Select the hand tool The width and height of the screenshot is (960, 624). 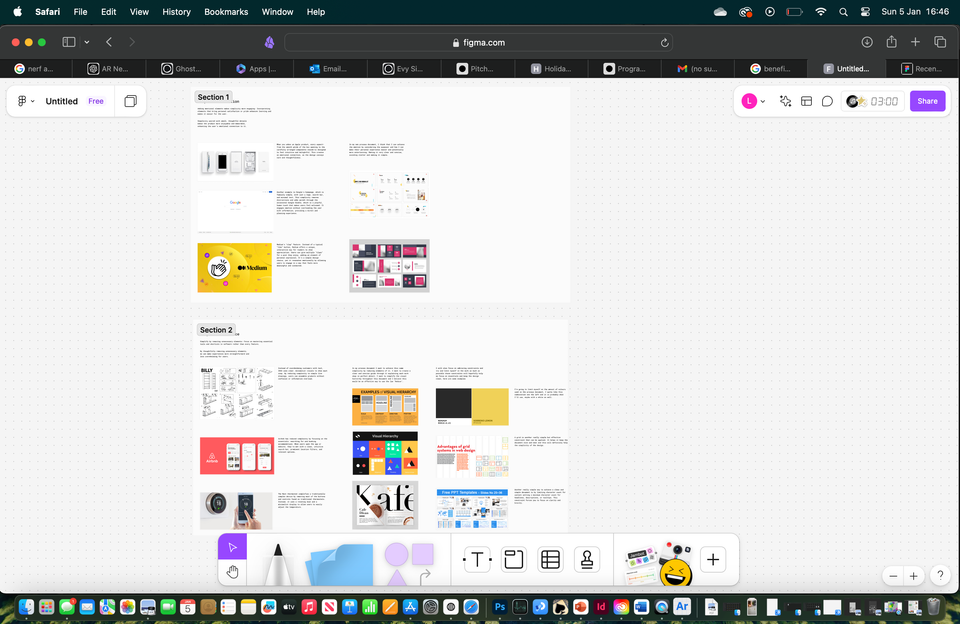[x=232, y=572]
